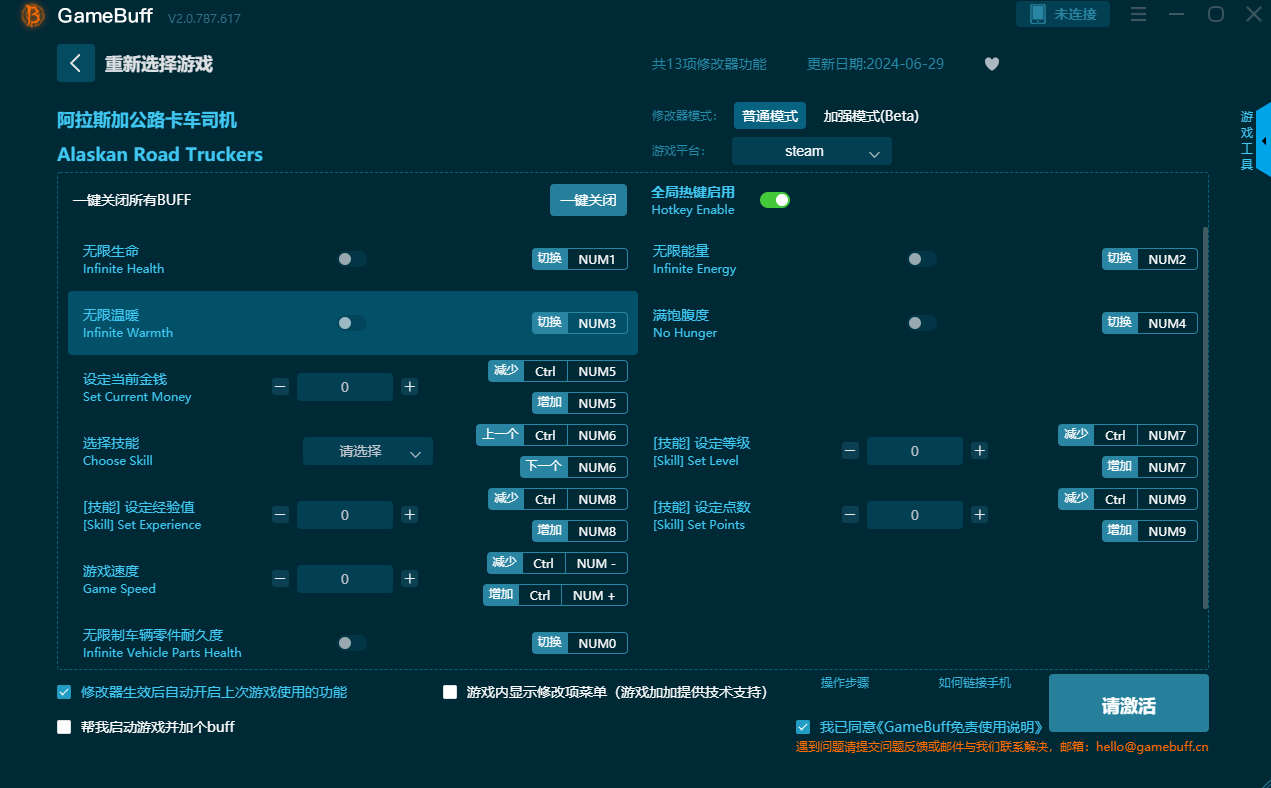Disable the Hotkey Enable toggle
The height and width of the screenshot is (788, 1271).
774,200
